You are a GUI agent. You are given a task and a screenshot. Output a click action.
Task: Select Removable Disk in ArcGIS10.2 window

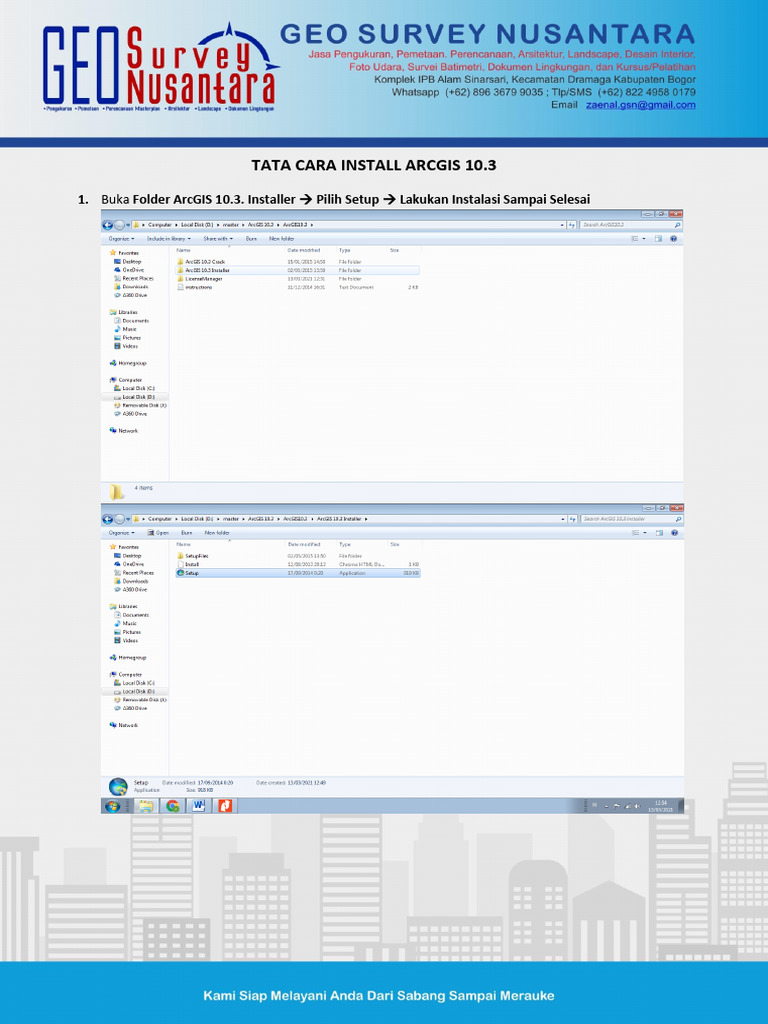pyautogui.click(x=140, y=406)
